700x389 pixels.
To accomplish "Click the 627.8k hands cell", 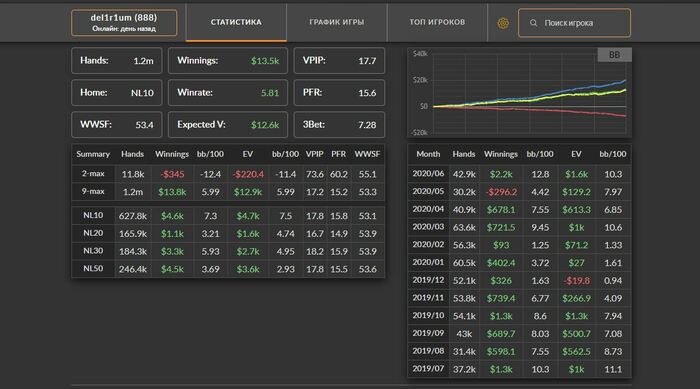I will coord(133,216).
